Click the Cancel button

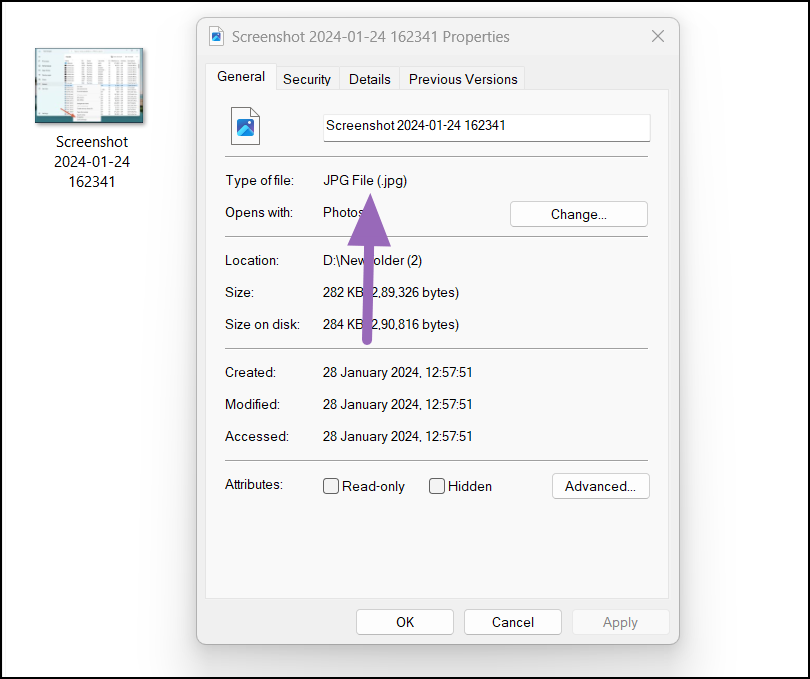pos(512,621)
